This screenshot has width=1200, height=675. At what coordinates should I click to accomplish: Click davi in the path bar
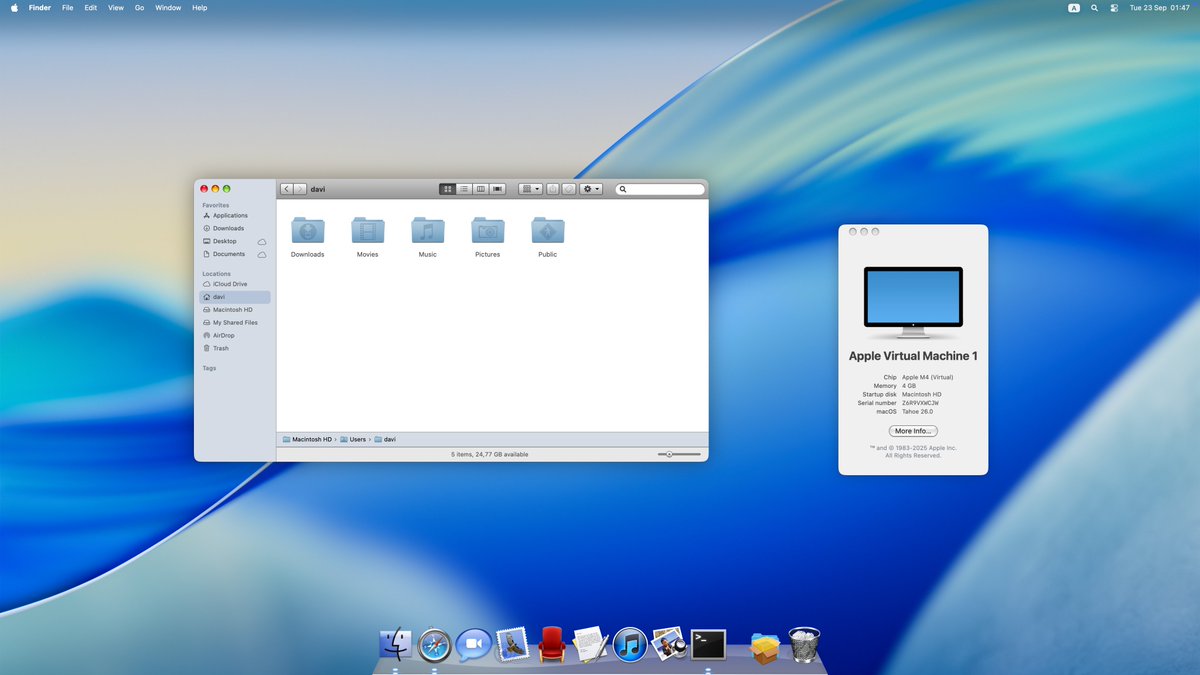(x=385, y=439)
